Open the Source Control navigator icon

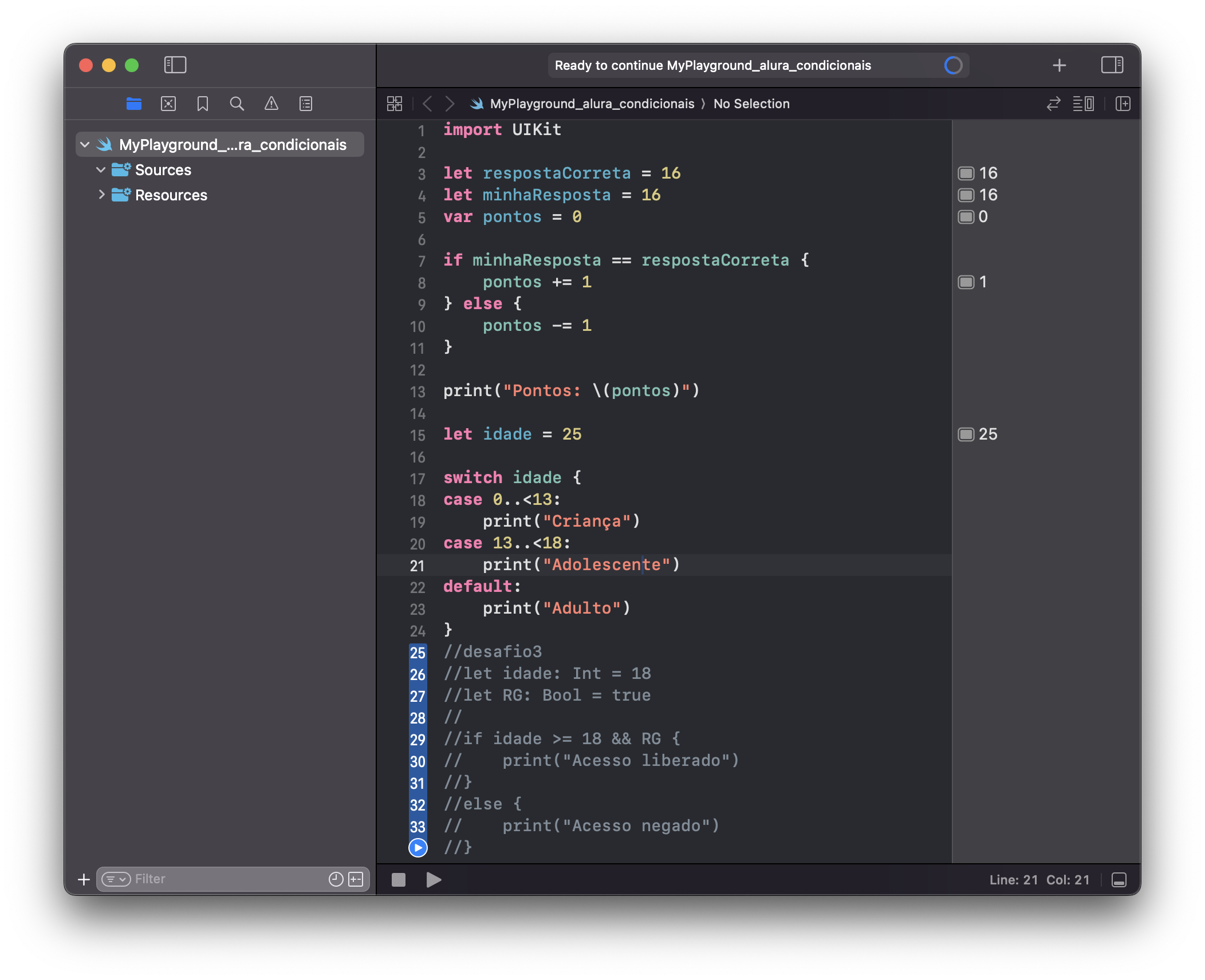tap(168, 104)
